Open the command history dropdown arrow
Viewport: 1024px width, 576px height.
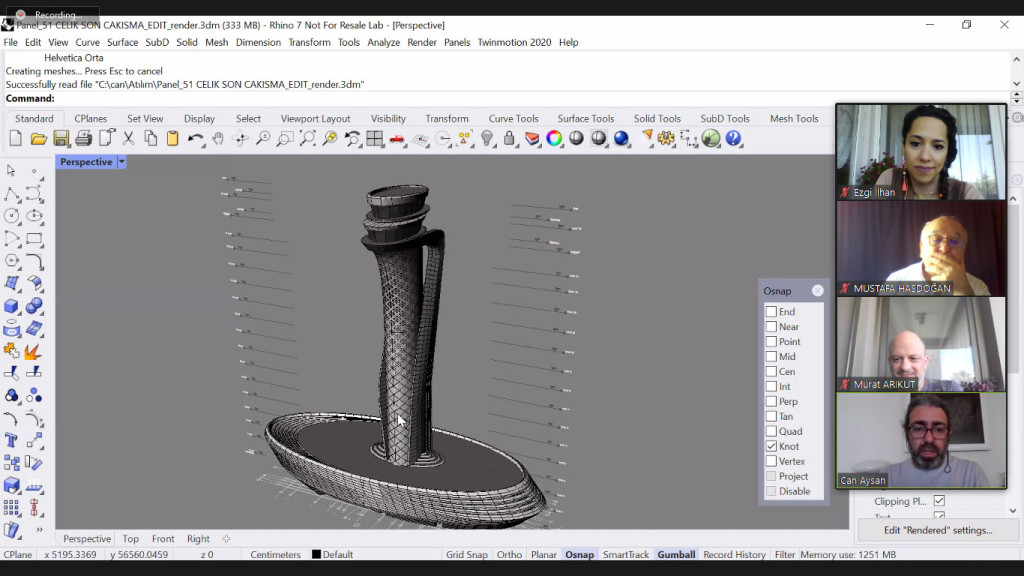(1016, 99)
